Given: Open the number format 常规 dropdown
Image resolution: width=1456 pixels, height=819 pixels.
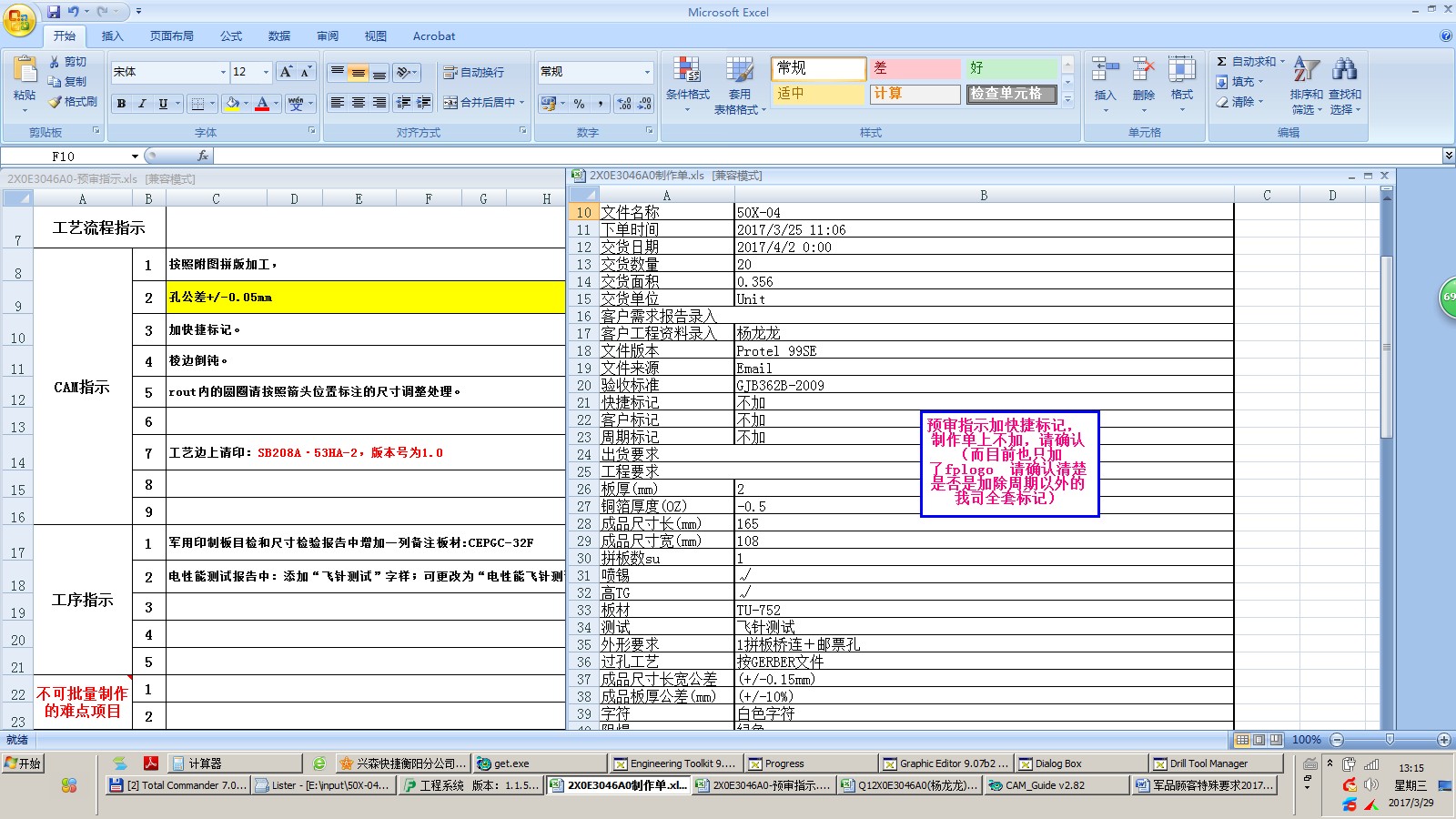Looking at the screenshot, I should pos(647,72).
